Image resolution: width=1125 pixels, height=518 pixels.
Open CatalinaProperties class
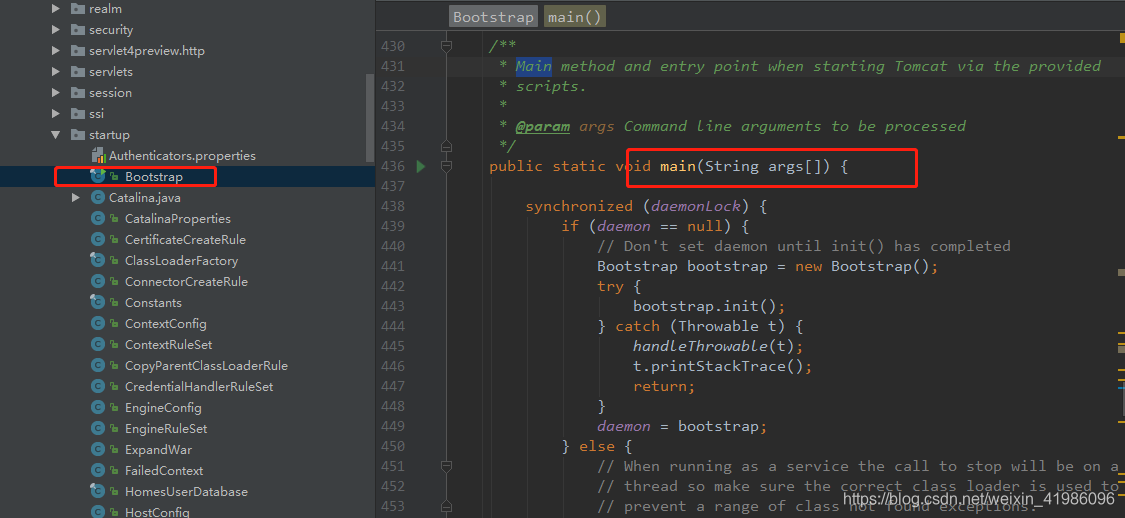pyautogui.click(x=178, y=219)
